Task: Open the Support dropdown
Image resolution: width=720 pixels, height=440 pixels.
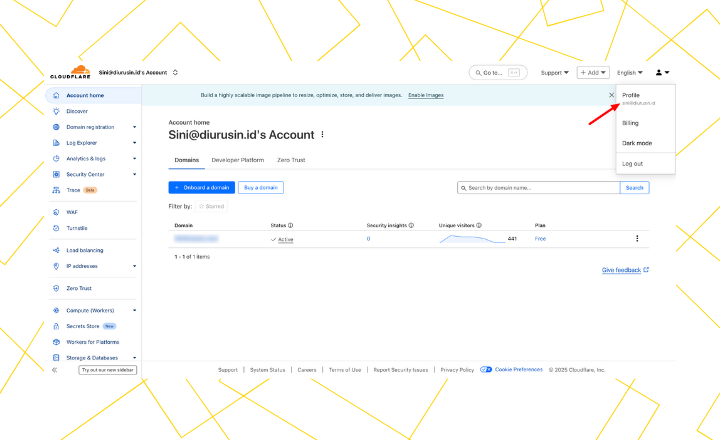Action: point(555,73)
